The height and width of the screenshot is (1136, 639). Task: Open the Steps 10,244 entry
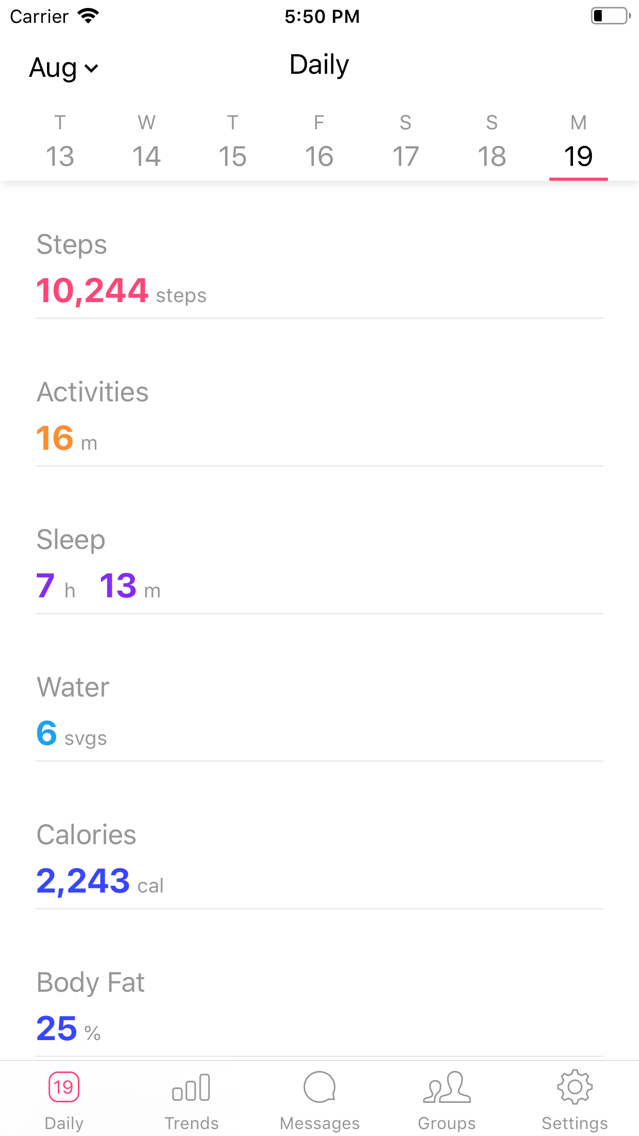pyautogui.click(x=320, y=269)
